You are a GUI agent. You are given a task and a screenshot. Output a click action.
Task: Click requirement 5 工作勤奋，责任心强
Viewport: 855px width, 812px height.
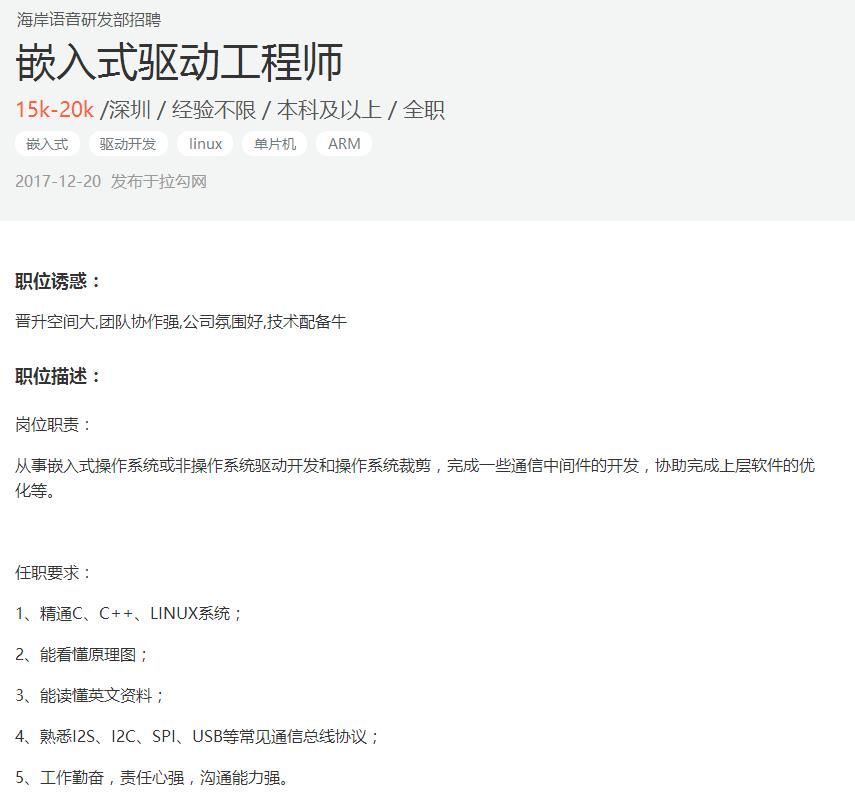[152, 777]
